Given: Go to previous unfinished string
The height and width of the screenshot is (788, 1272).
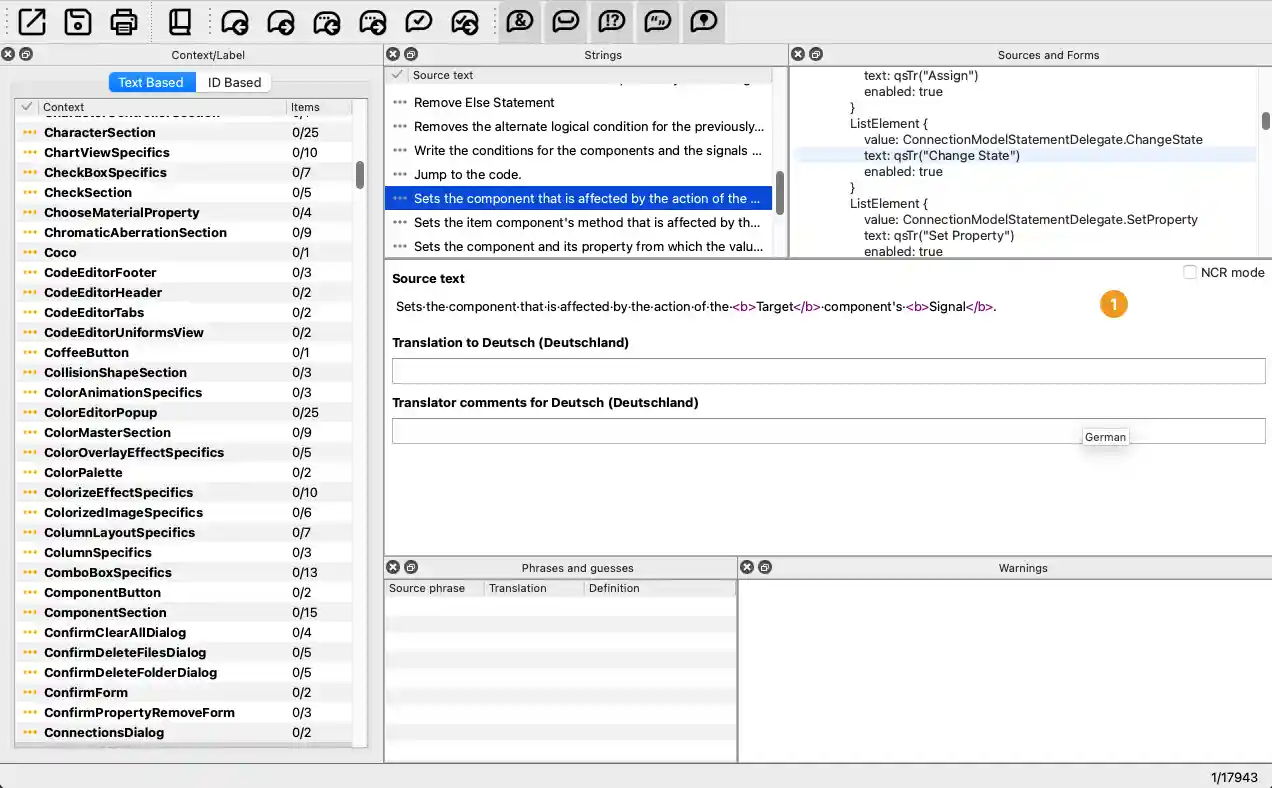Looking at the screenshot, I should [x=327, y=21].
